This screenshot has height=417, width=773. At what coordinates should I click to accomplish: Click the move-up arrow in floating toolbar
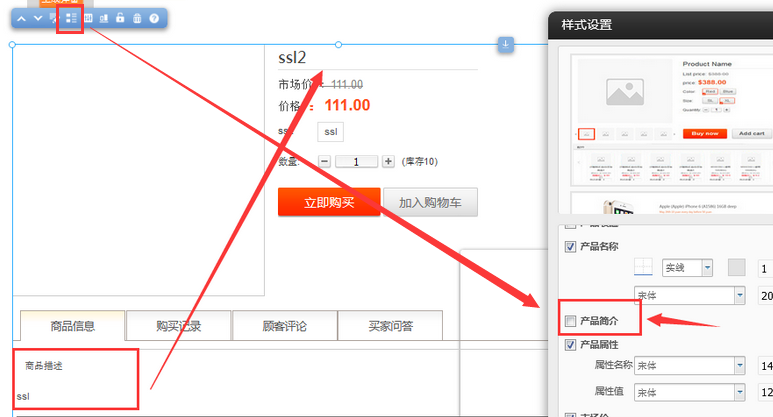21,19
